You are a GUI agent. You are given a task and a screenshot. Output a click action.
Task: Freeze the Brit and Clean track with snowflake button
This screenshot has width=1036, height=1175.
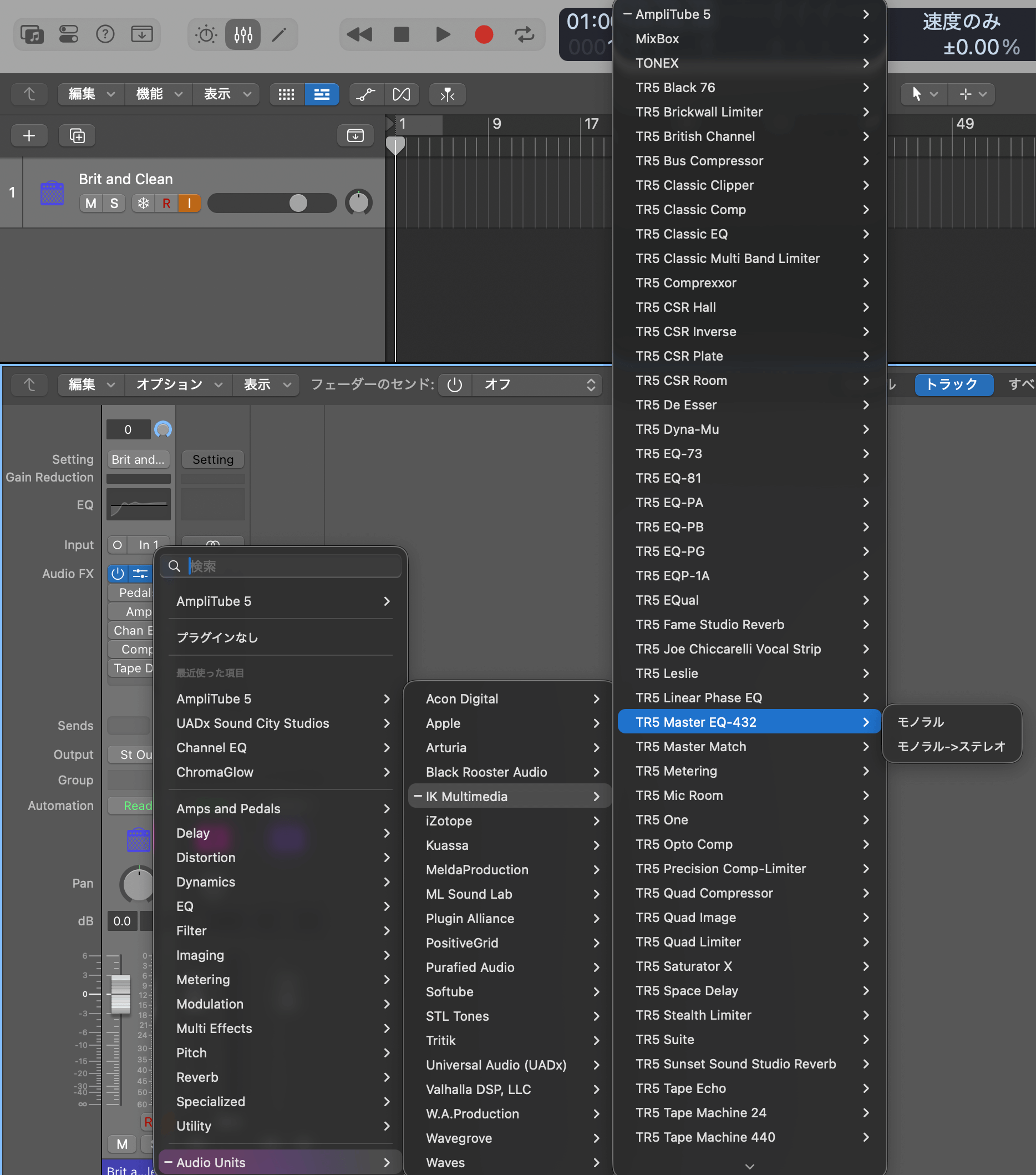(x=143, y=203)
